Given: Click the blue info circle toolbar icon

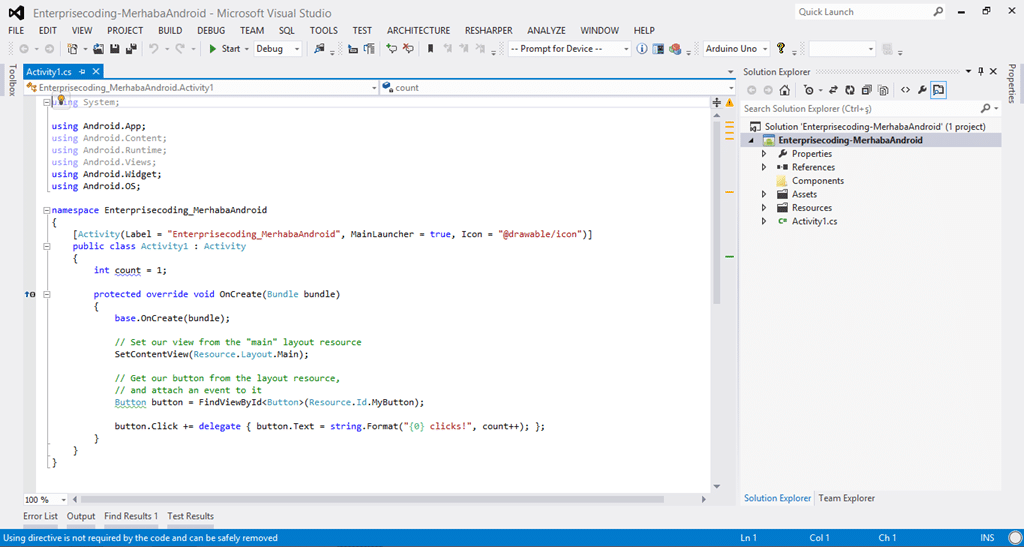Looking at the screenshot, I should coord(642,49).
